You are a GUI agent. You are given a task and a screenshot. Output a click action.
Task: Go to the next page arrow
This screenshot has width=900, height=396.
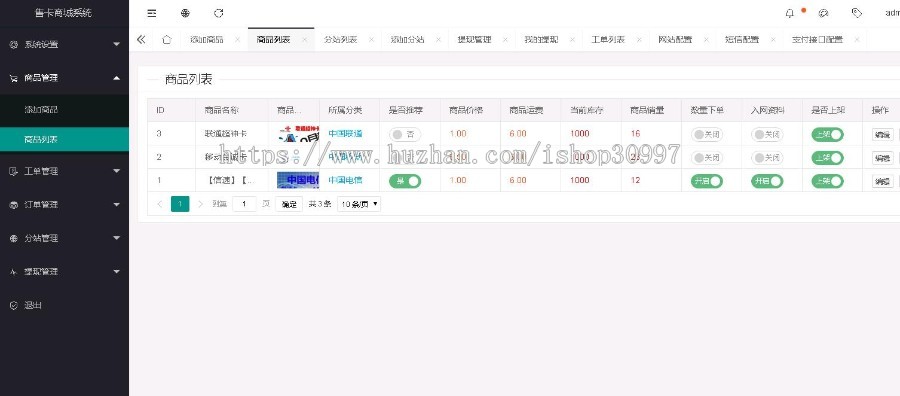tap(200, 204)
